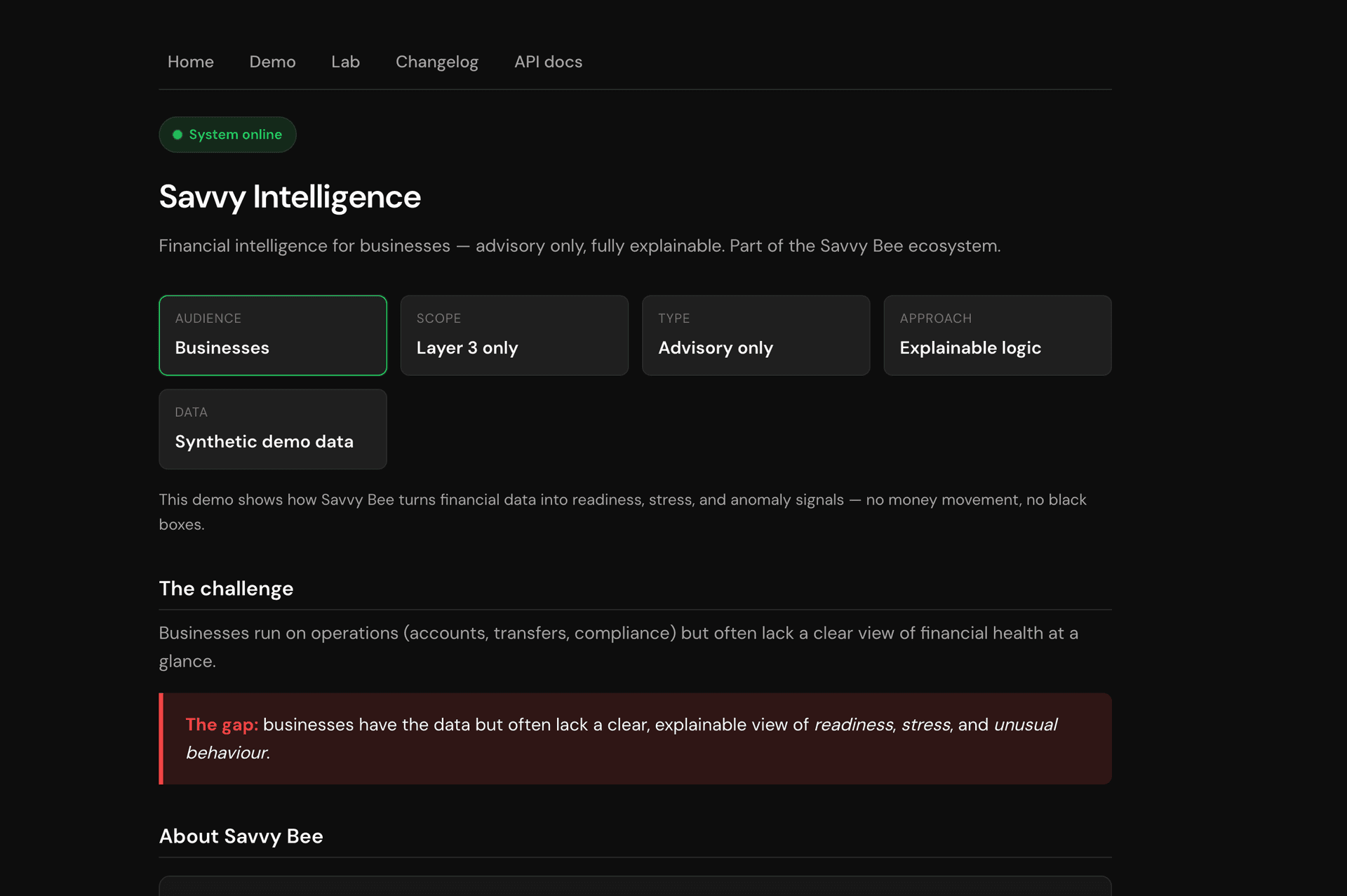Select the Scope Layer 3 only card
This screenshot has width=1347, height=896.
pyautogui.click(x=514, y=335)
